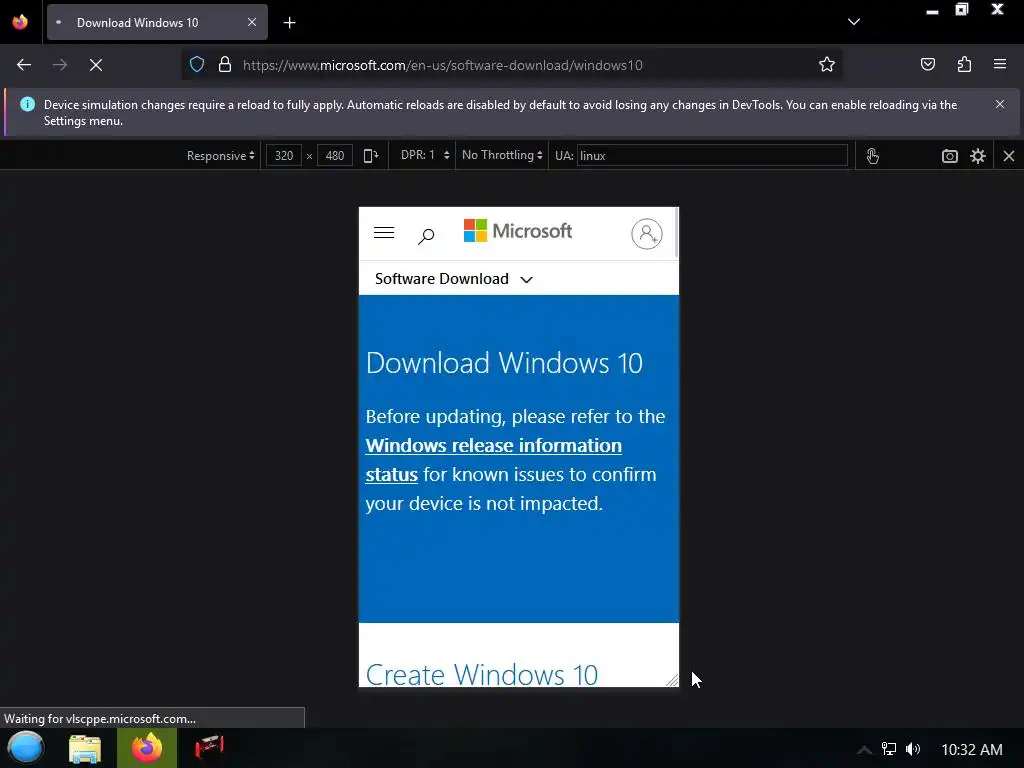
Task: Open the No Throttling dropdown
Action: pos(502,155)
